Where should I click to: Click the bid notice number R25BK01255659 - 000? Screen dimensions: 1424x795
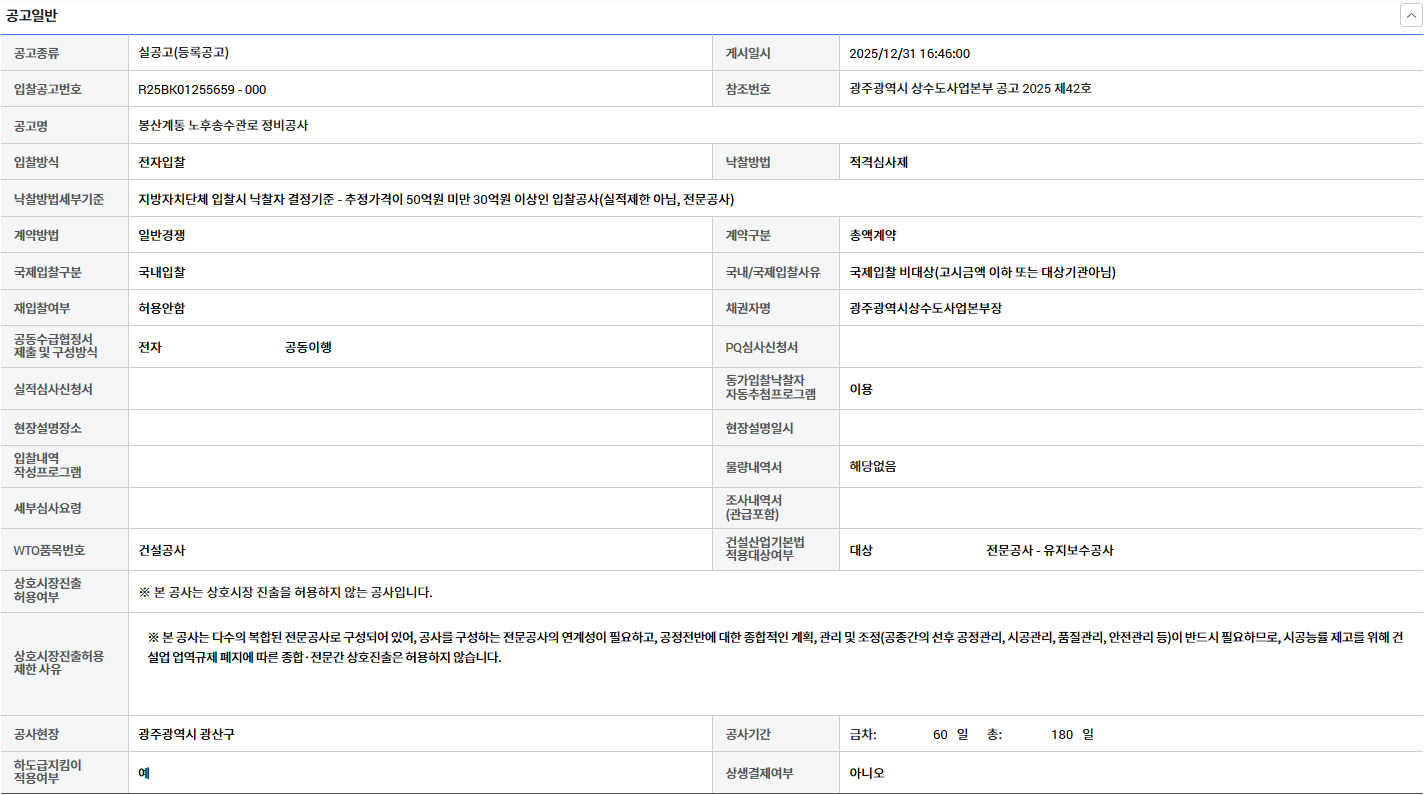coord(202,89)
